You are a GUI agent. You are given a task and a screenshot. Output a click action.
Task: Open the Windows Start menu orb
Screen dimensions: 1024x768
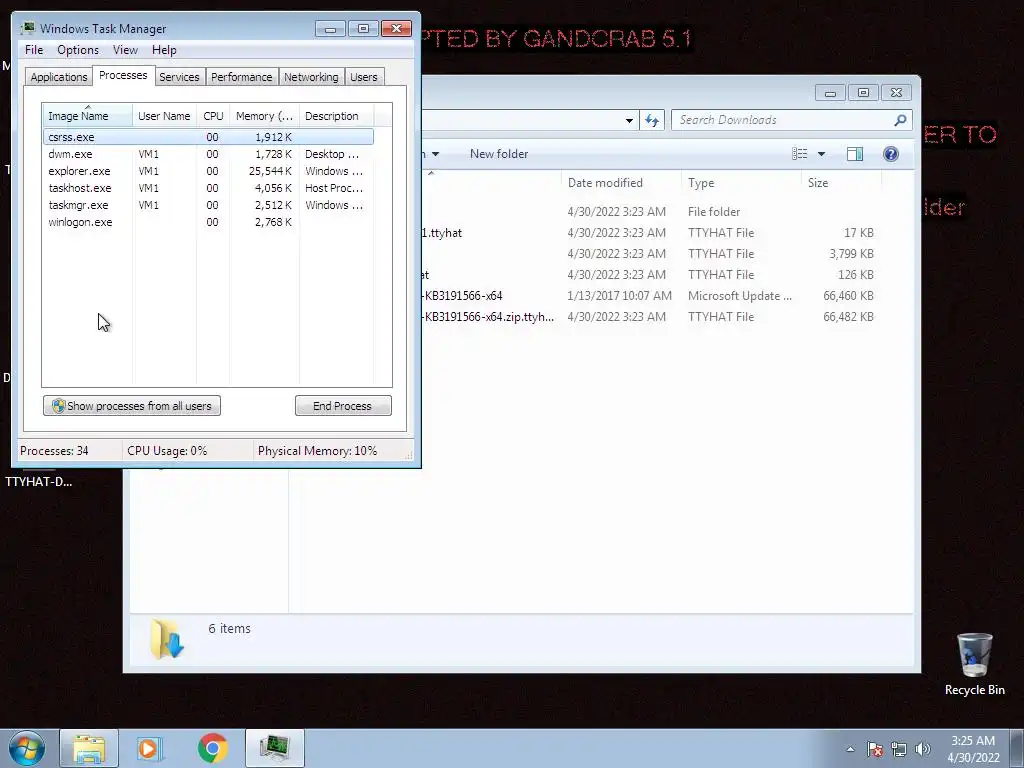27,748
